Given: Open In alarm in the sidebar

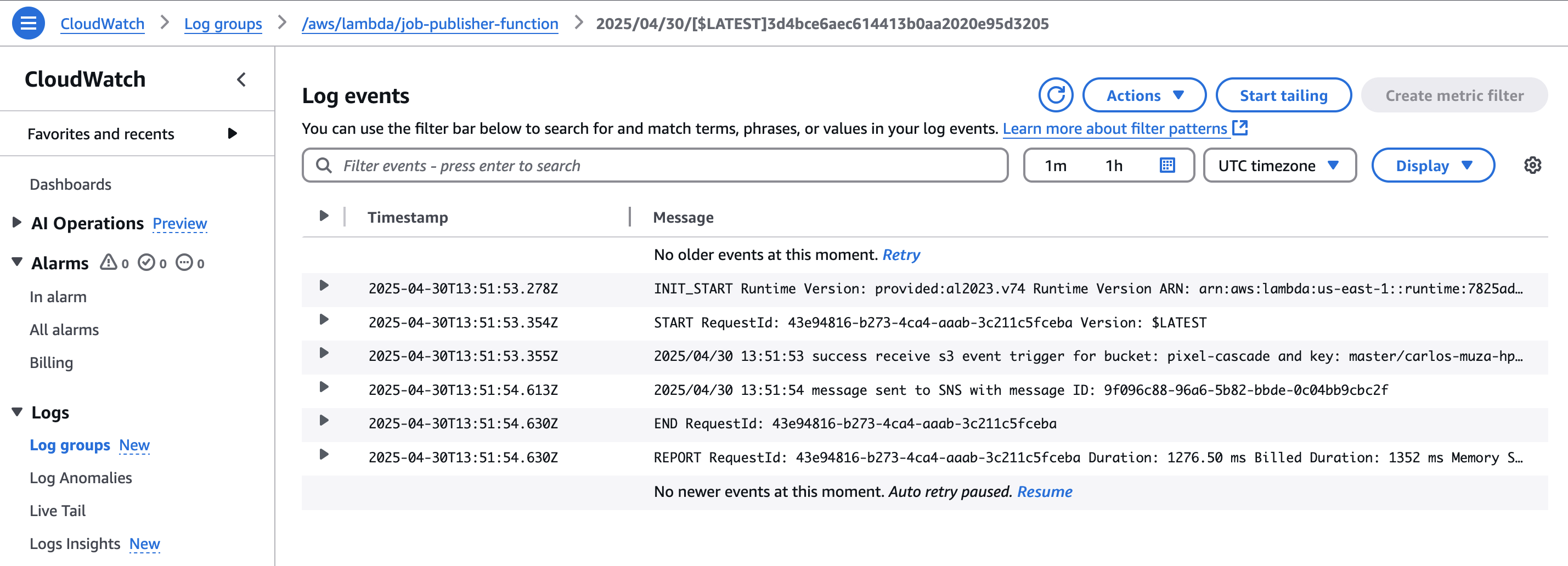Looking at the screenshot, I should click(58, 296).
